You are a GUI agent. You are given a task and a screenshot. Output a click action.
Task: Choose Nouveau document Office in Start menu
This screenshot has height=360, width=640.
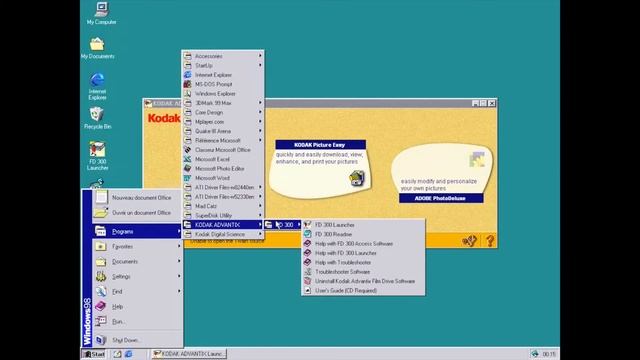click(x=137, y=198)
